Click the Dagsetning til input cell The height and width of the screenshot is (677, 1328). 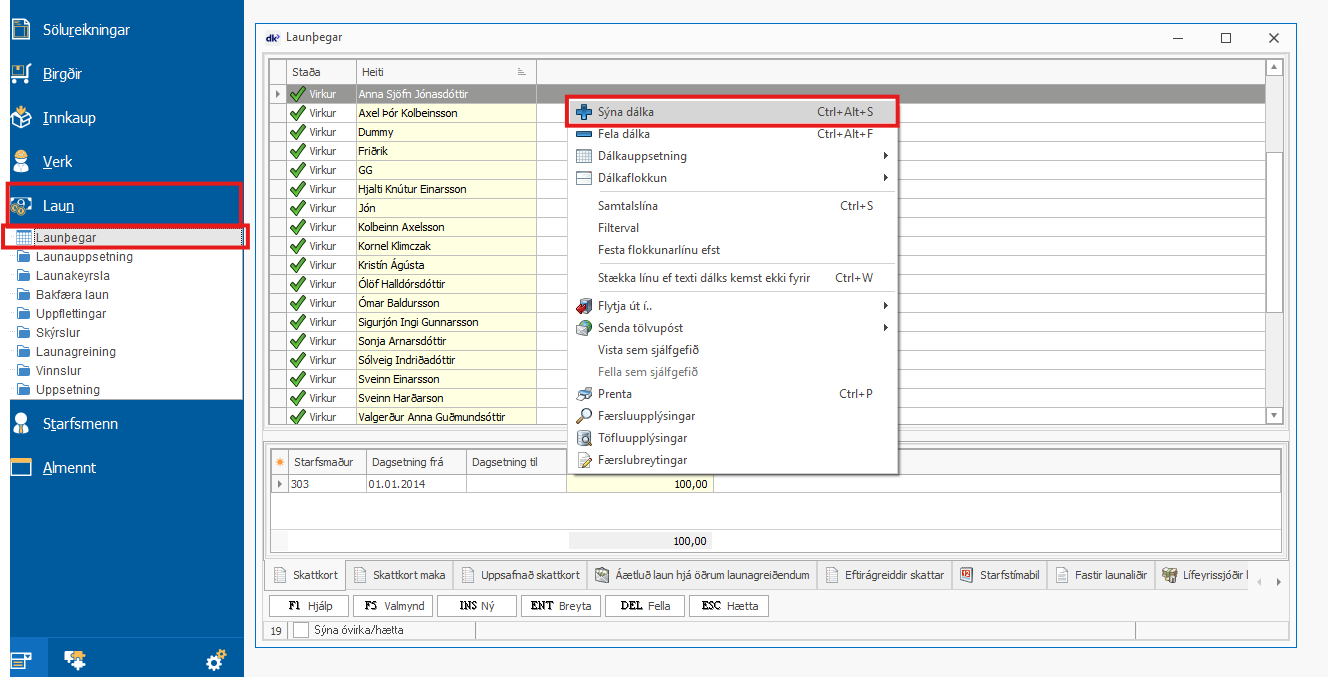[x=516, y=484]
